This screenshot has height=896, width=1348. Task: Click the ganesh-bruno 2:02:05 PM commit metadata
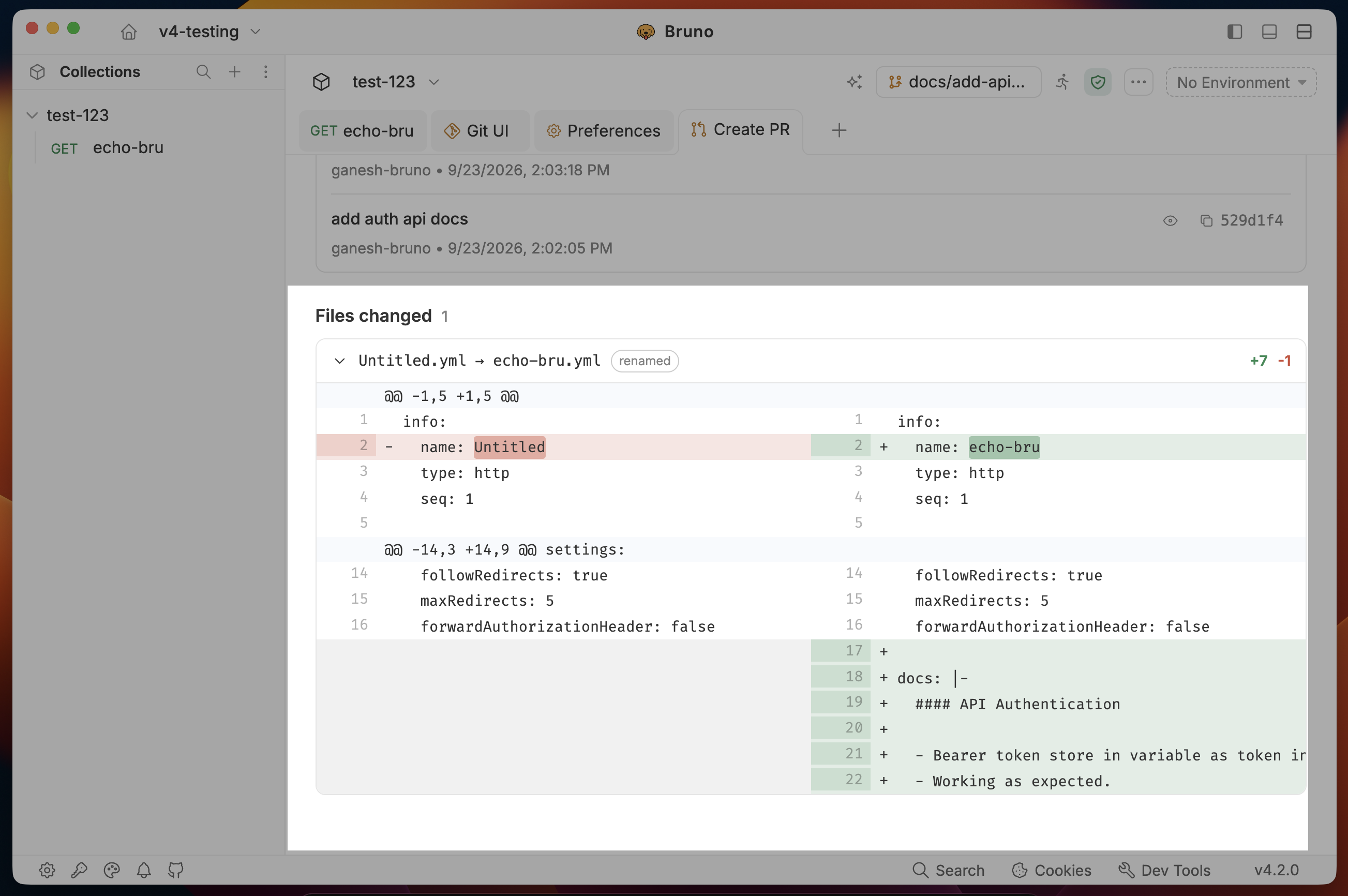pos(471,248)
